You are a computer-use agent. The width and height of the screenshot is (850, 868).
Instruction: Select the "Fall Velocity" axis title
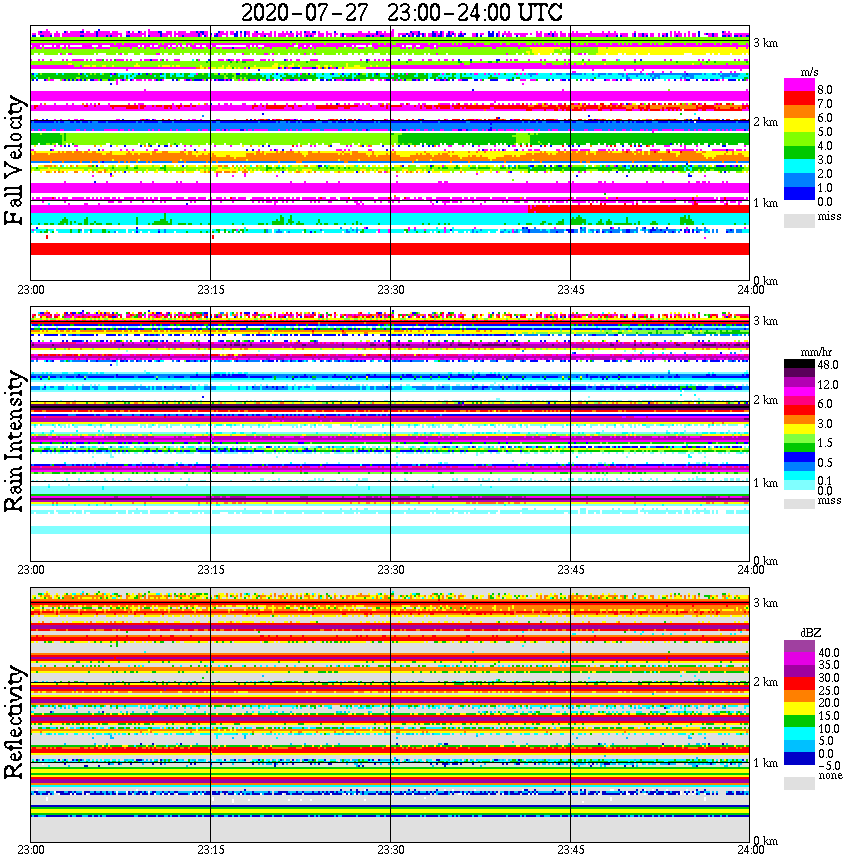coord(14,161)
